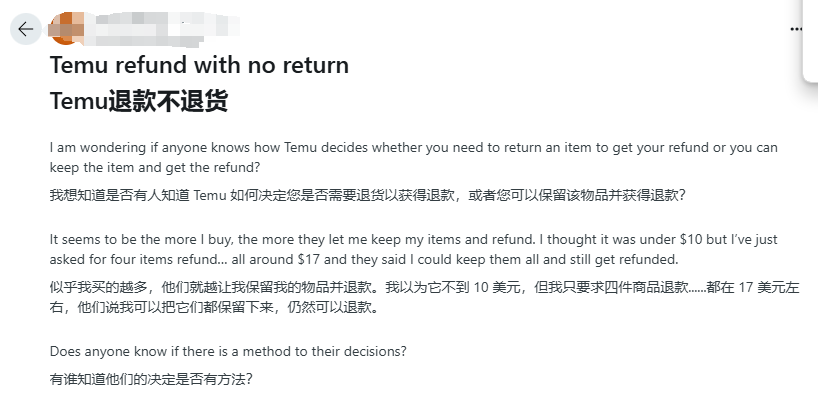Select the white popup panel at top right
Viewport: 818px width, 399px height.
pos(810,41)
